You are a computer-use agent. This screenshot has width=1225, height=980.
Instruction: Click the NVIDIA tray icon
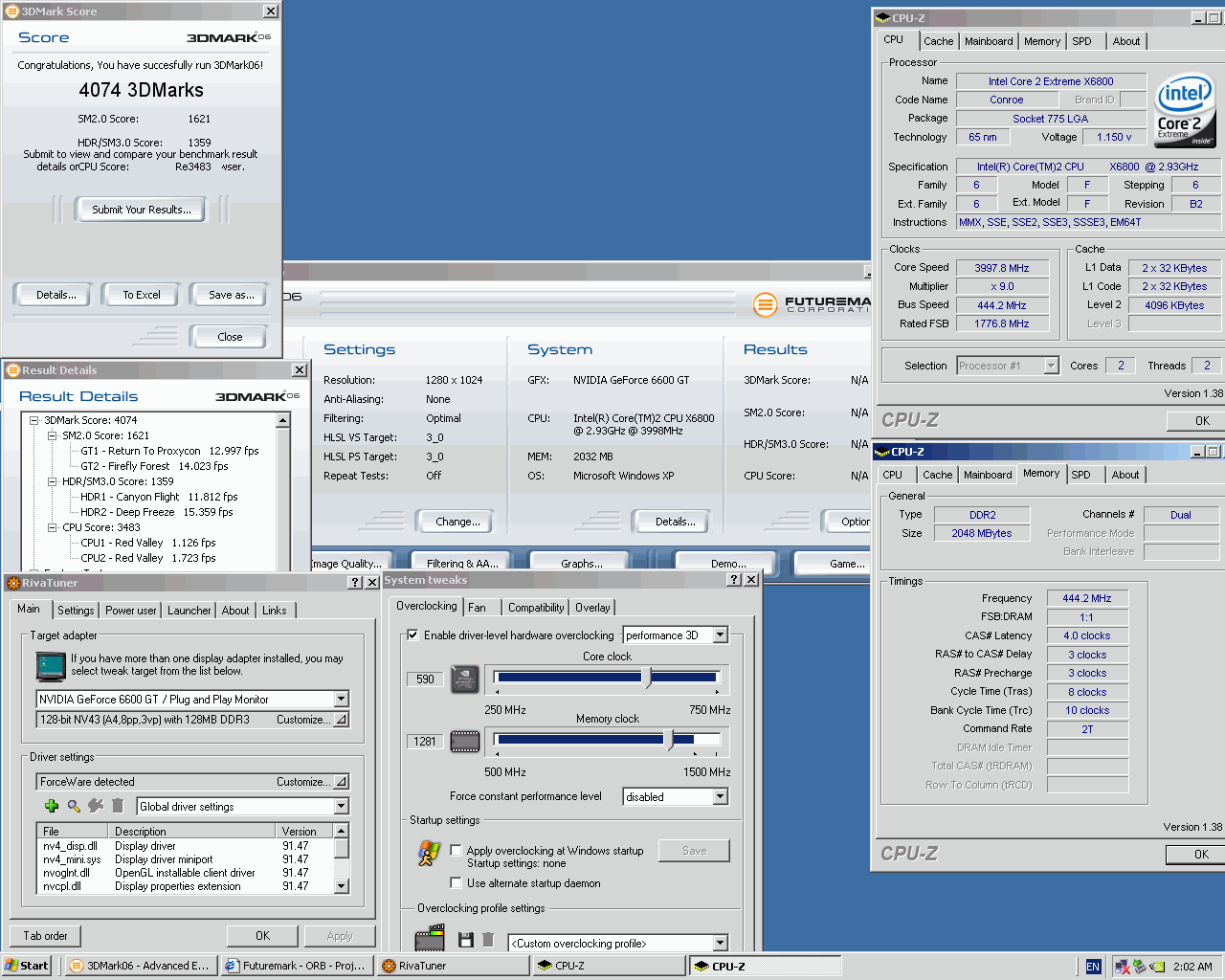pos(1157,967)
